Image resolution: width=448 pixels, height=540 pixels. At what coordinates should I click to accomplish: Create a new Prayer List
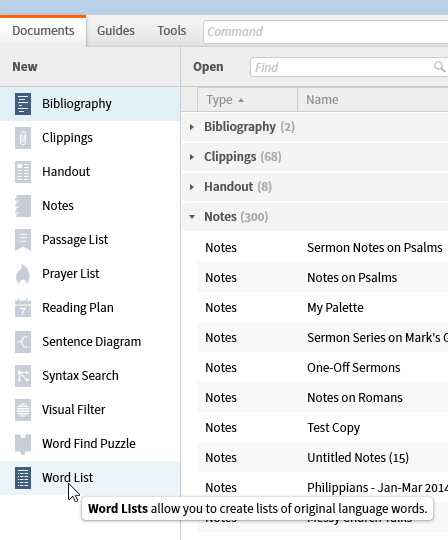[x=90, y=274]
